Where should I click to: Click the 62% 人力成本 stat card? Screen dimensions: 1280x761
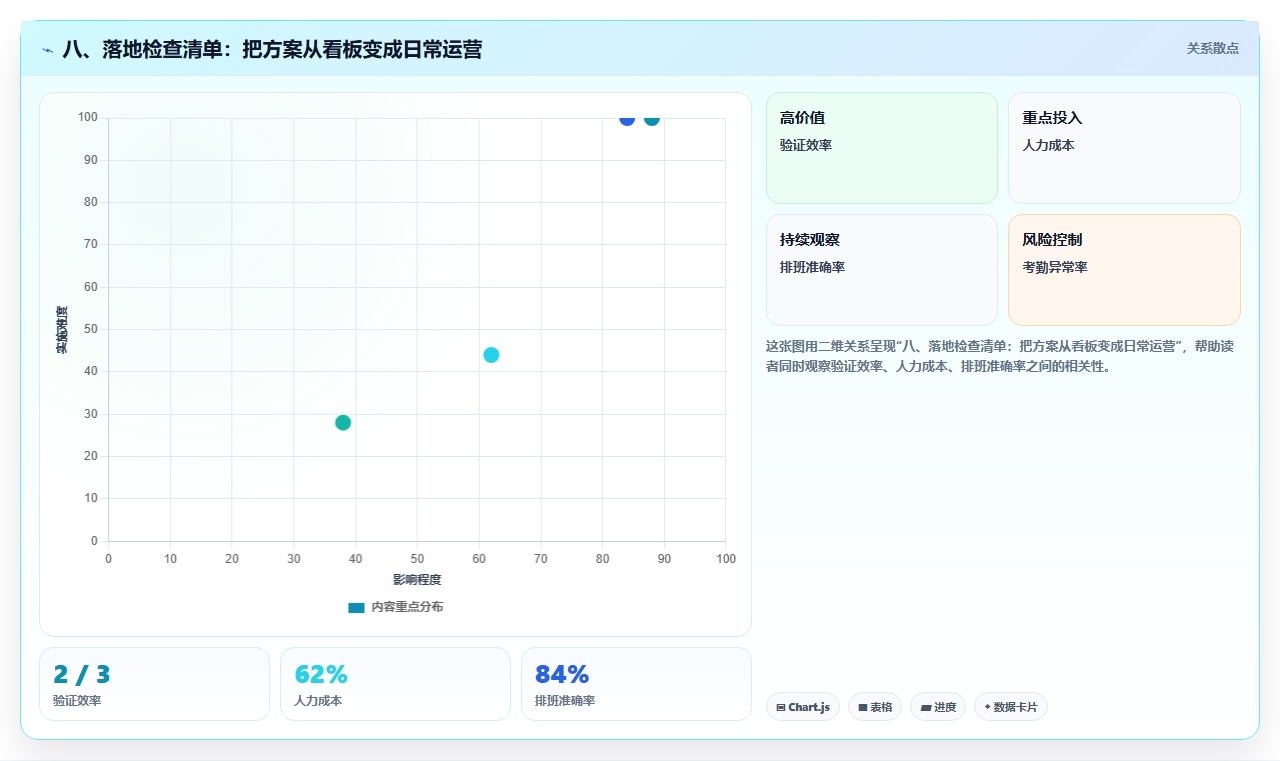pyautogui.click(x=395, y=684)
